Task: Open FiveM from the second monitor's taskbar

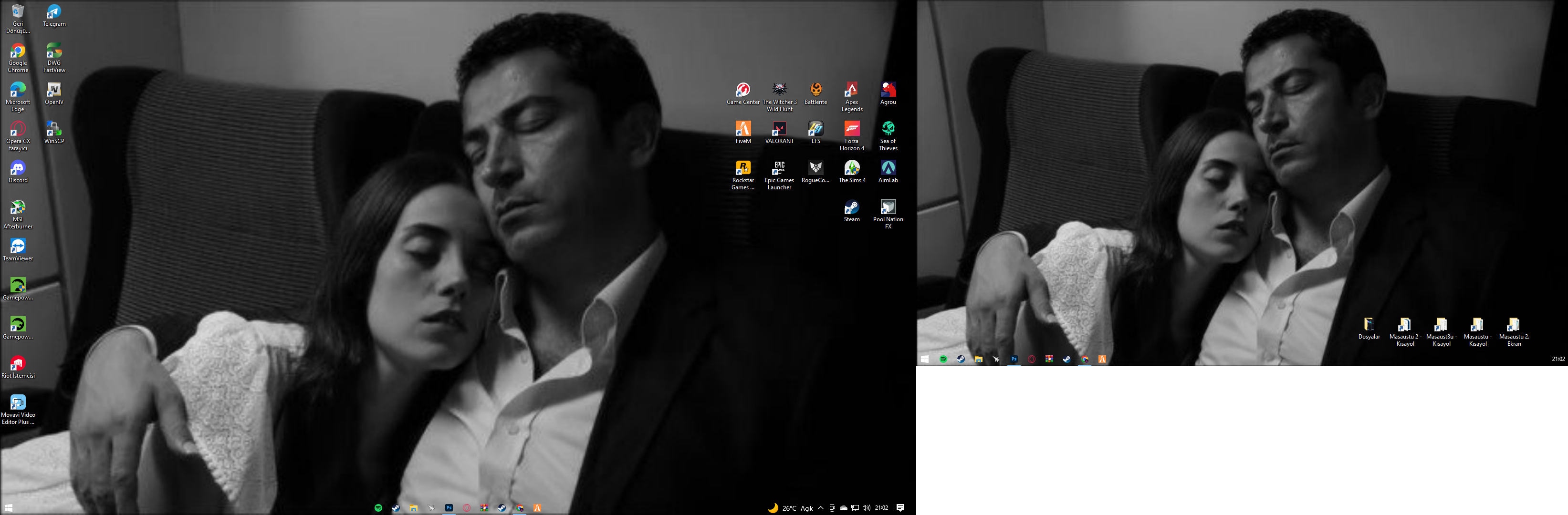Action: [1102, 360]
